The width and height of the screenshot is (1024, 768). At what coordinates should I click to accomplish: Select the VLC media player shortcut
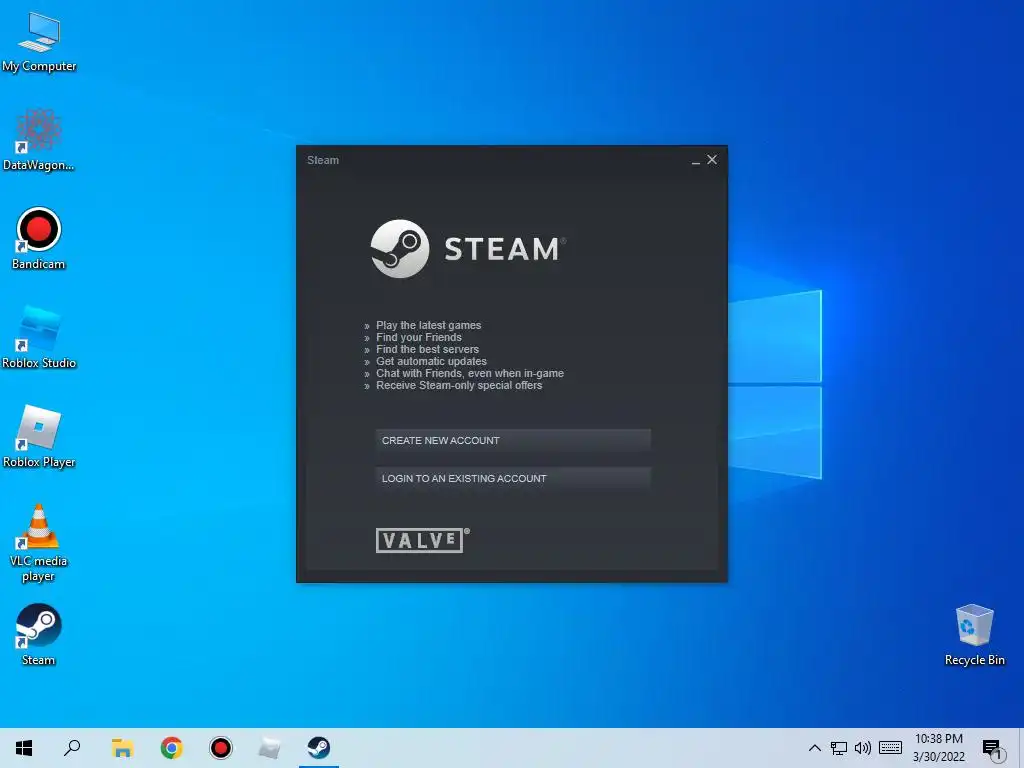[x=39, y=543]
